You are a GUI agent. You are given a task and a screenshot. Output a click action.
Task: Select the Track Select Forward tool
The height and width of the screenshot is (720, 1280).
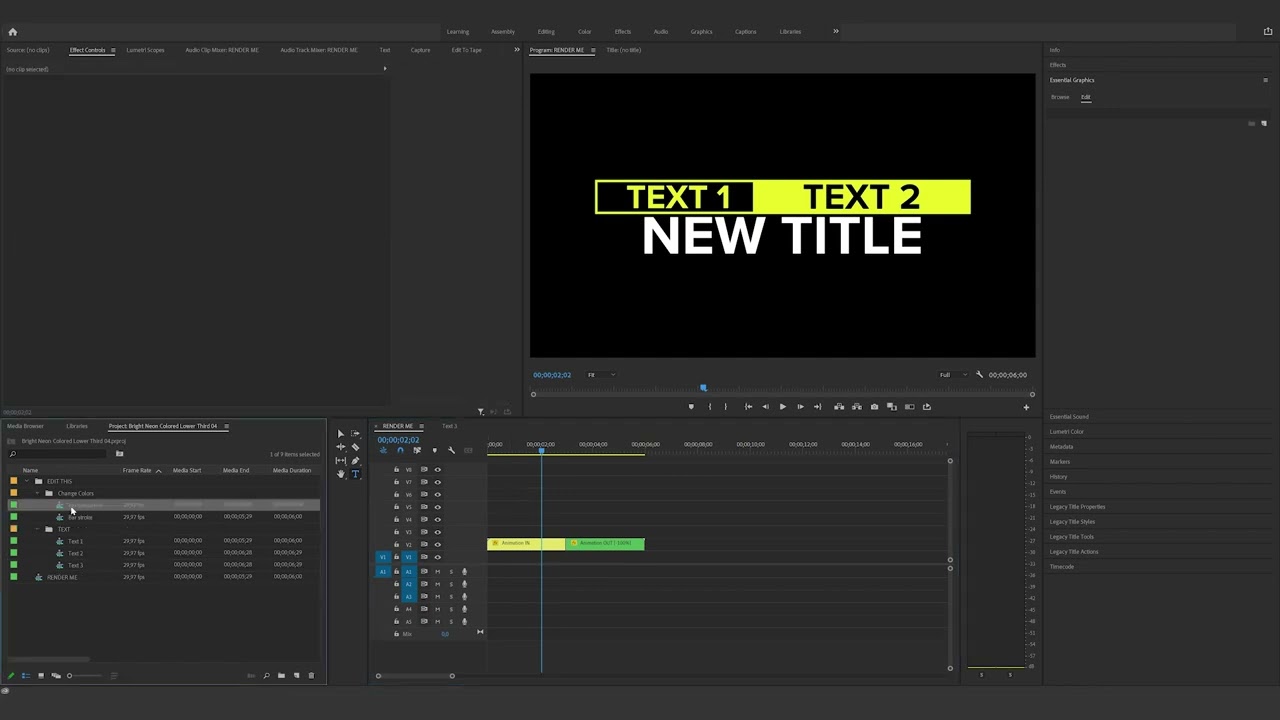(x=355, y=434)
